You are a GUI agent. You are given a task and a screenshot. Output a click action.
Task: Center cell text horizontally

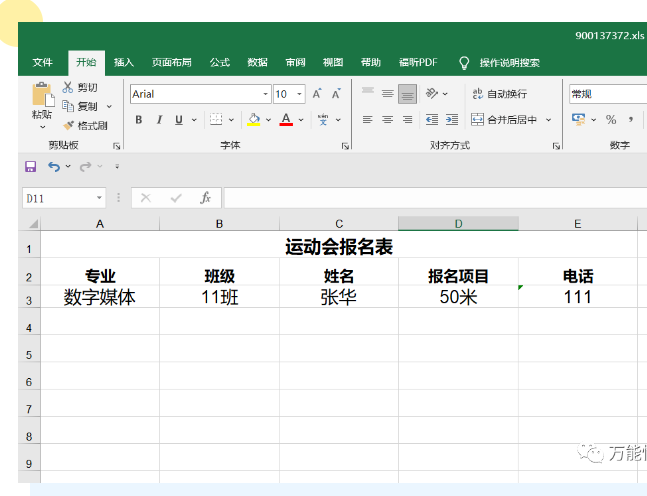click(387, 120)
